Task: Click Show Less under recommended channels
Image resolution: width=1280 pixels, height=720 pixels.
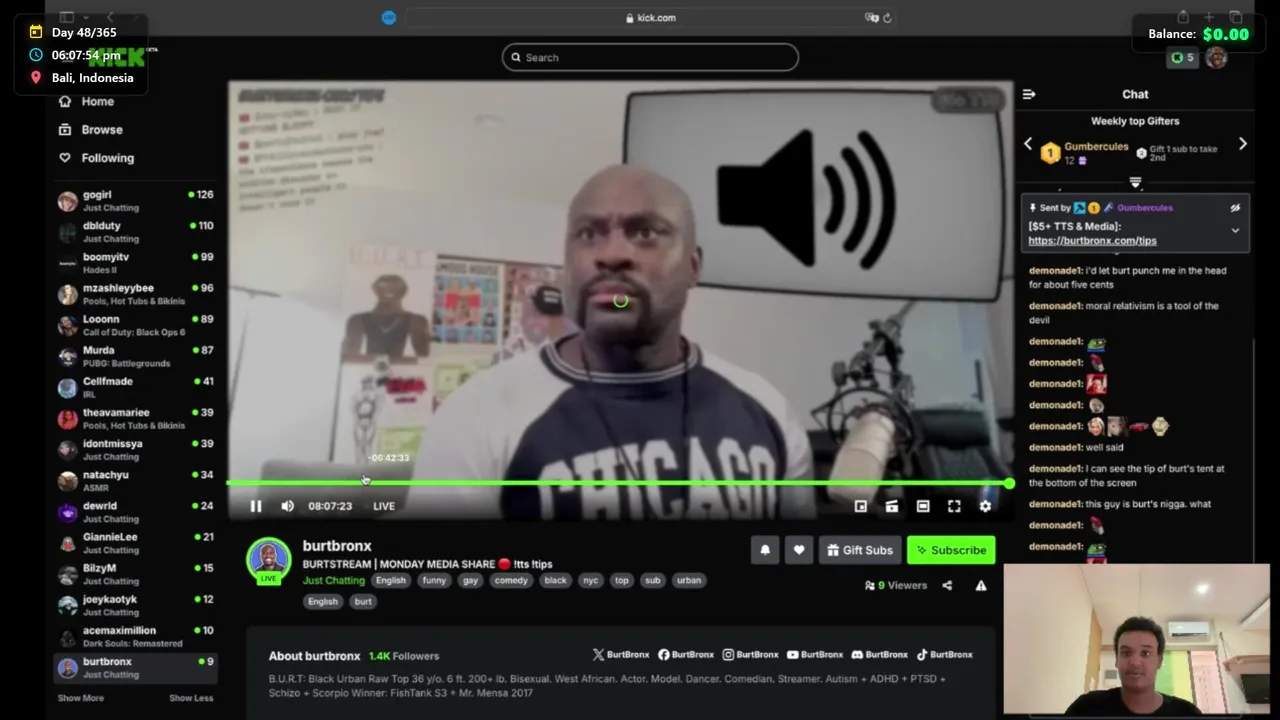Action: (191, 698)
